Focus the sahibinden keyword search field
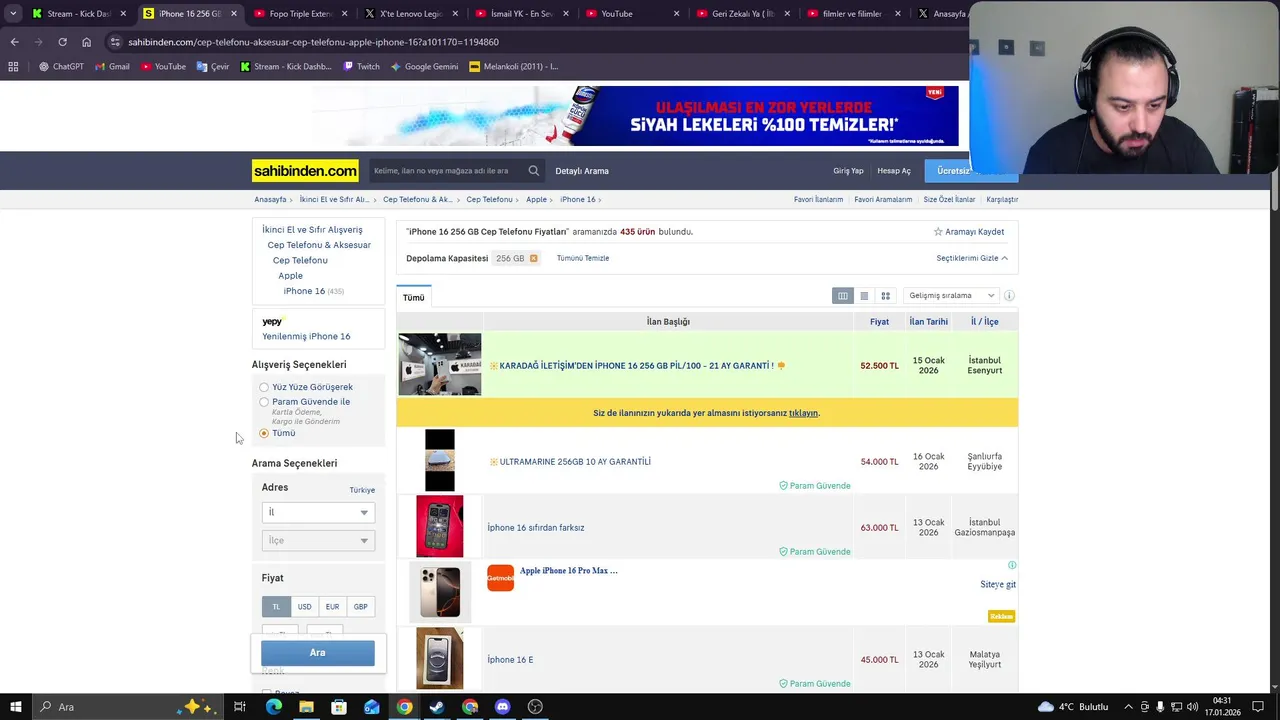 point(447,171)
